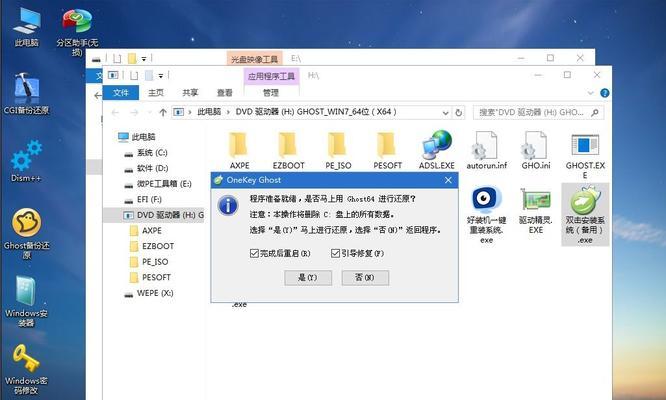The image size is (666, 400).
Task: Click 此电脑 in address breadcrumb
Action: pos(209,112)
